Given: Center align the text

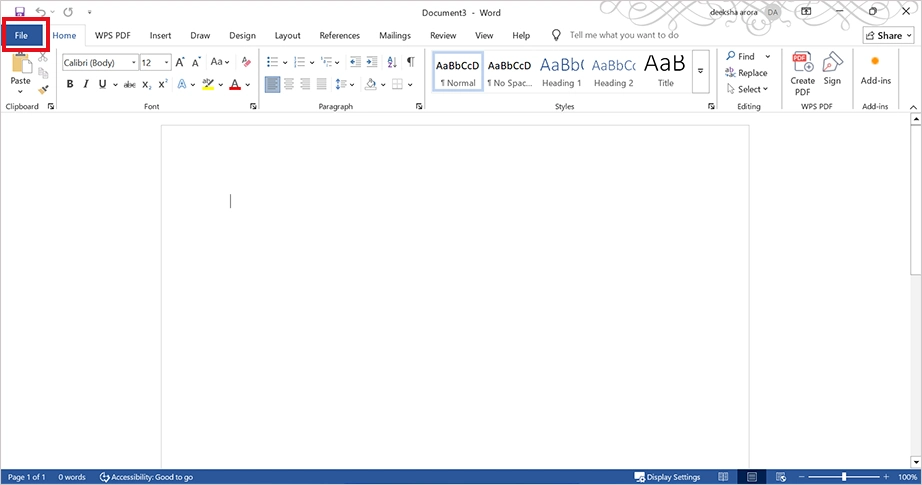Looking at the screenshot, I should point(289,84).
